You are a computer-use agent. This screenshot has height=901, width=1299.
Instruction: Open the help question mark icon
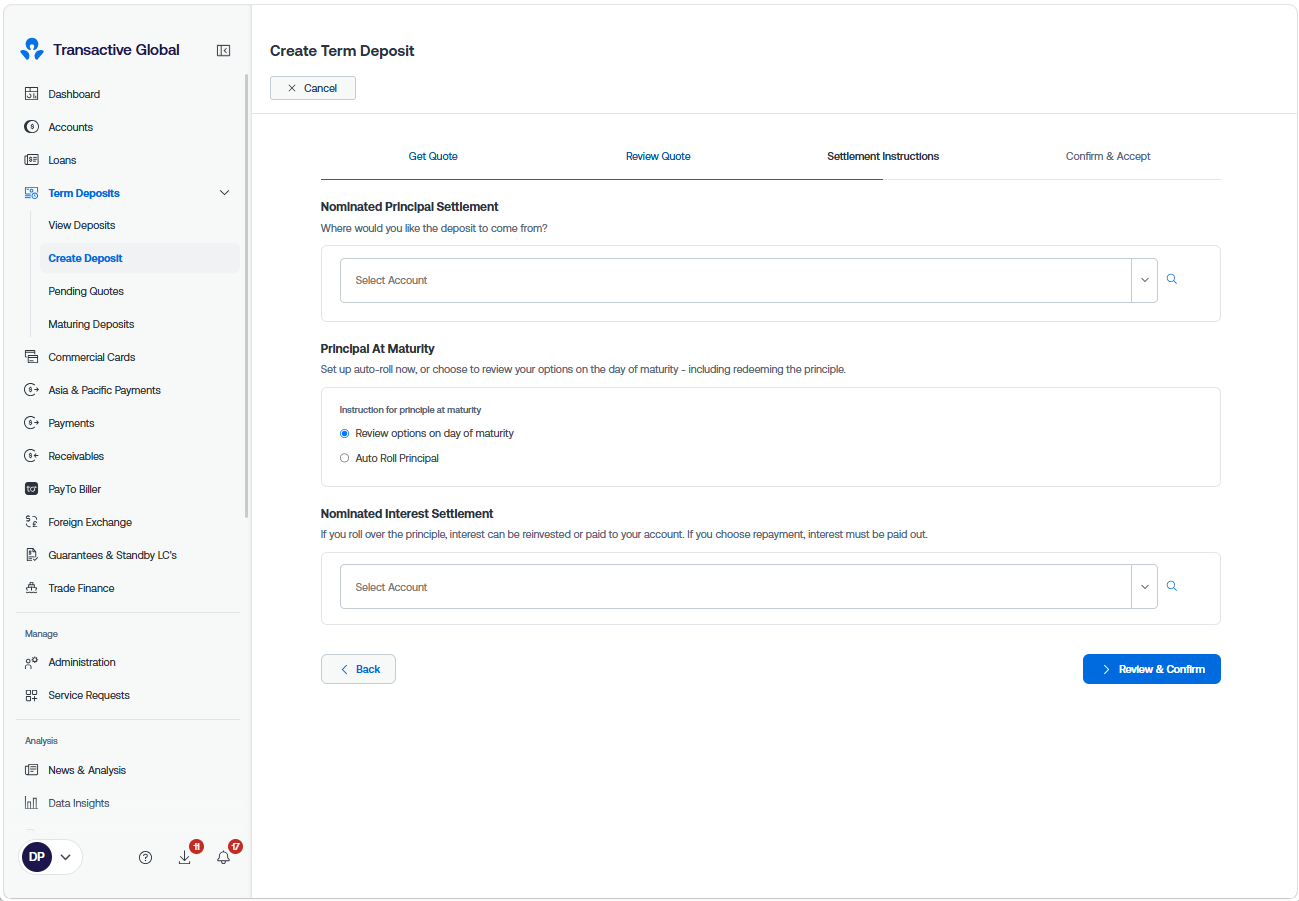click(x=146, y=857)
